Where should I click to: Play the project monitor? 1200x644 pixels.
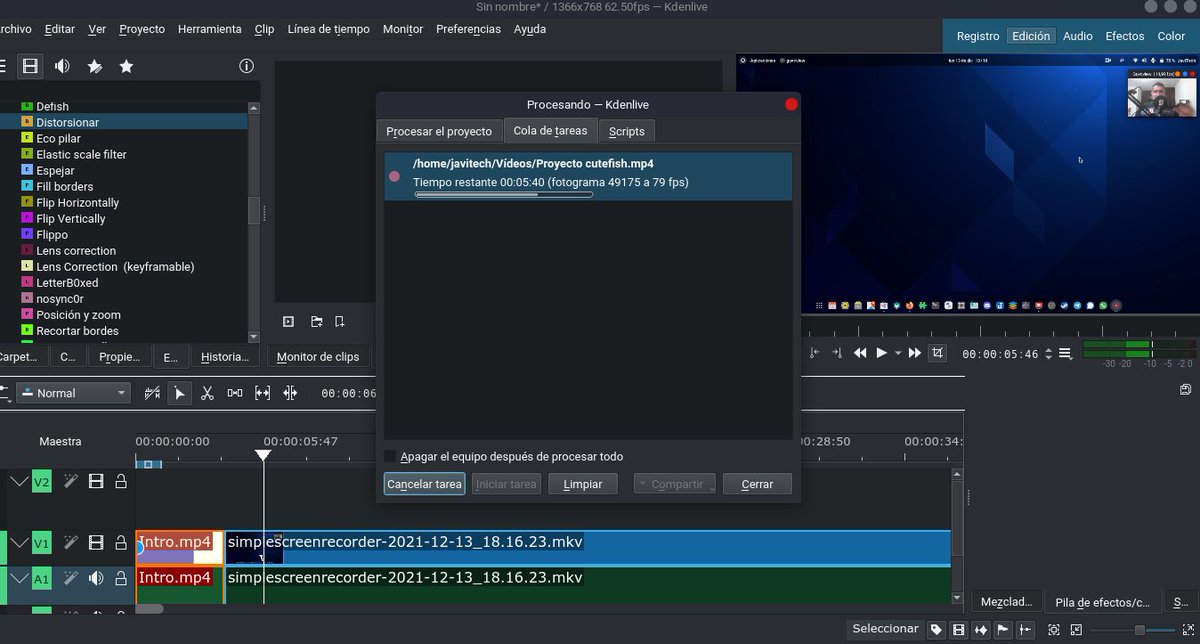(x=881, y=353)
